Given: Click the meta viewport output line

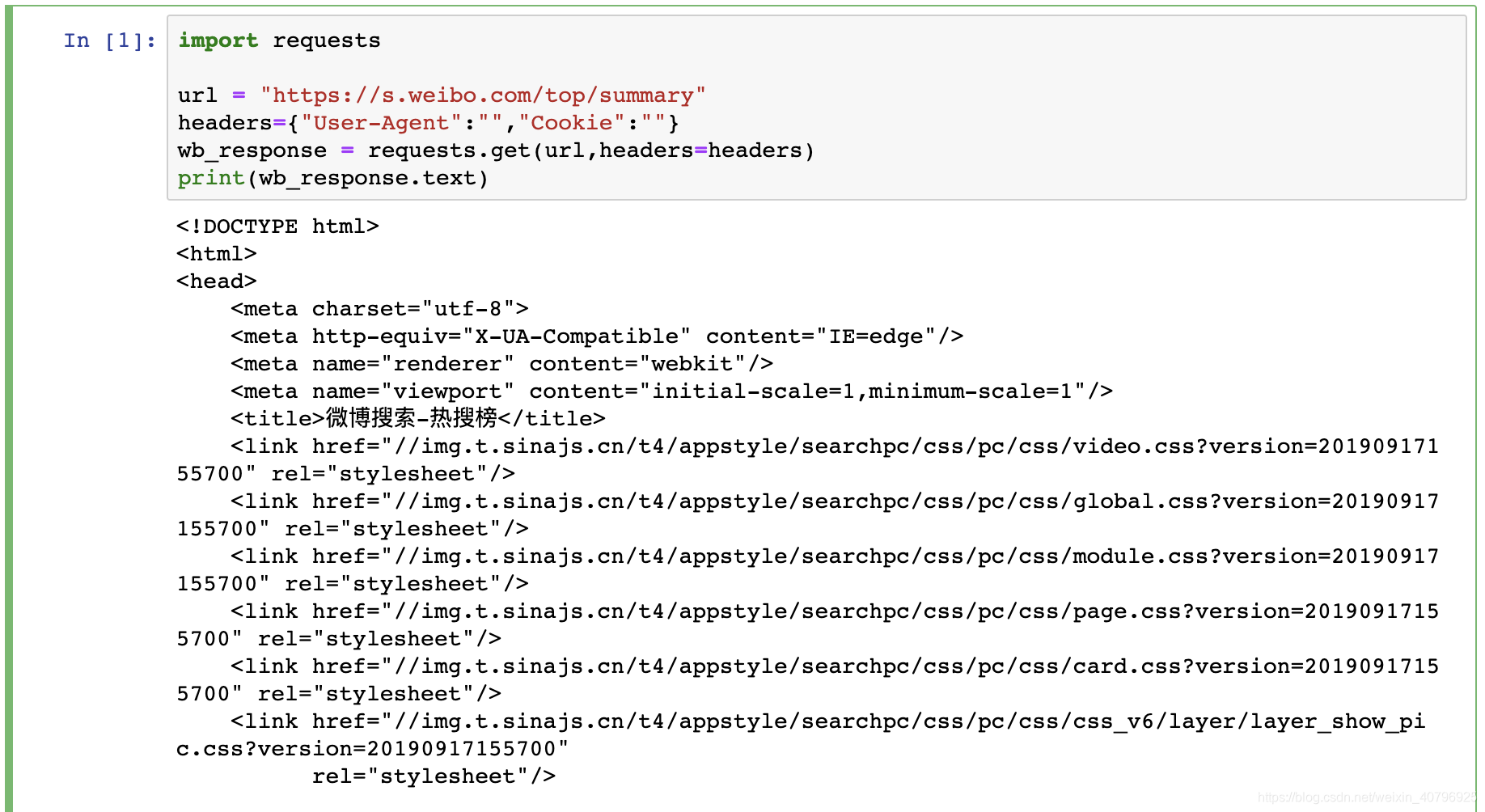Looking at the screenshot, I should [671, 391].
